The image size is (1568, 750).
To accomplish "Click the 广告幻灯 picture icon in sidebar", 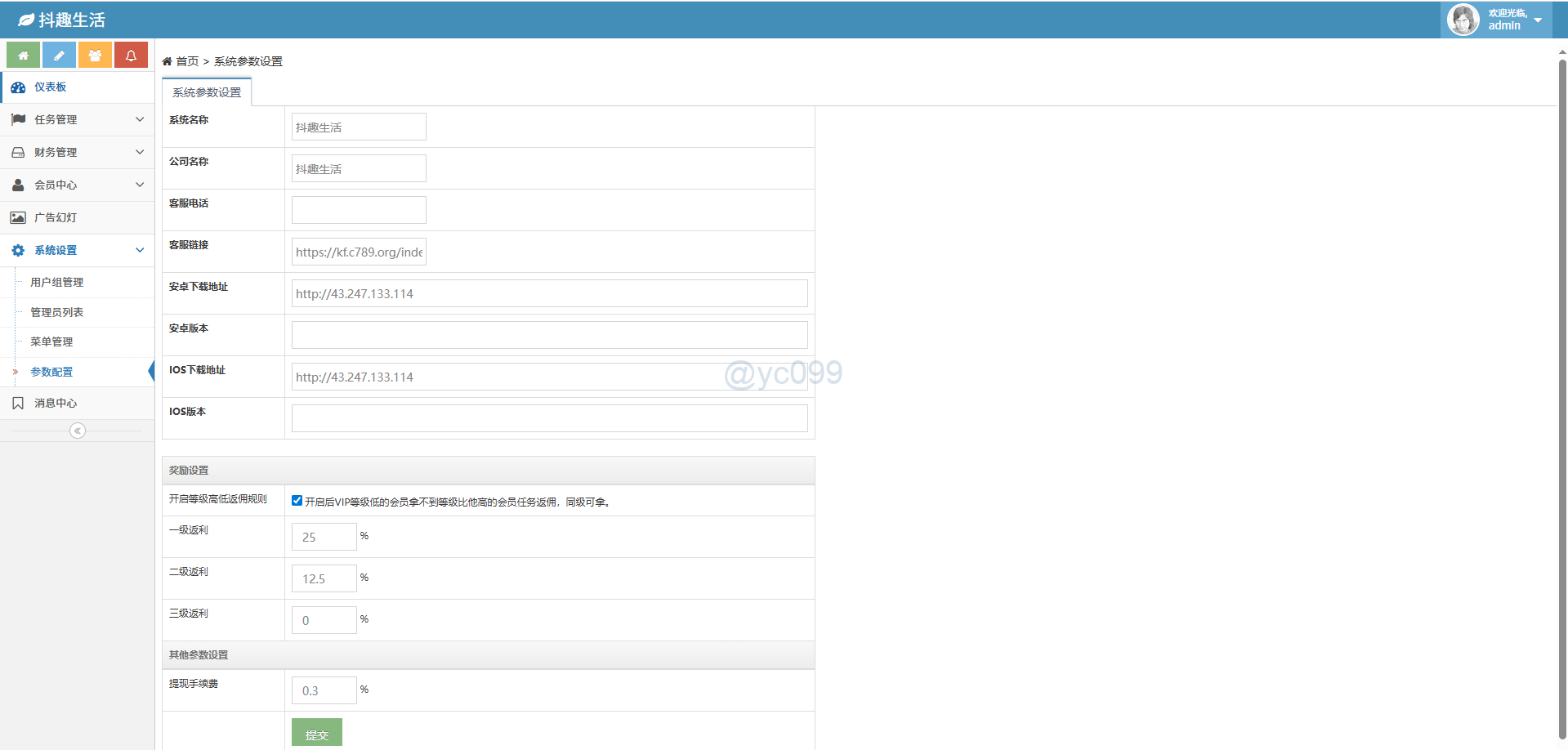I will pyautogui.click(x=18, y=218).
